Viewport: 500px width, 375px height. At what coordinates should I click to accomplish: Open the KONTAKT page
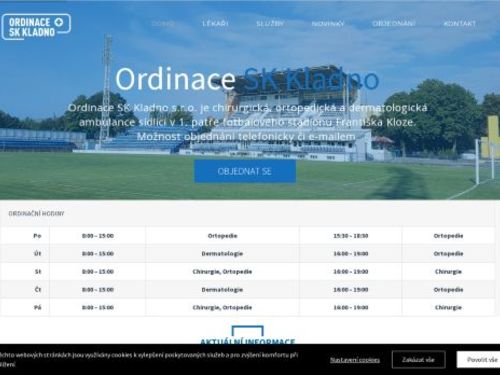click(x=460, y=24)
